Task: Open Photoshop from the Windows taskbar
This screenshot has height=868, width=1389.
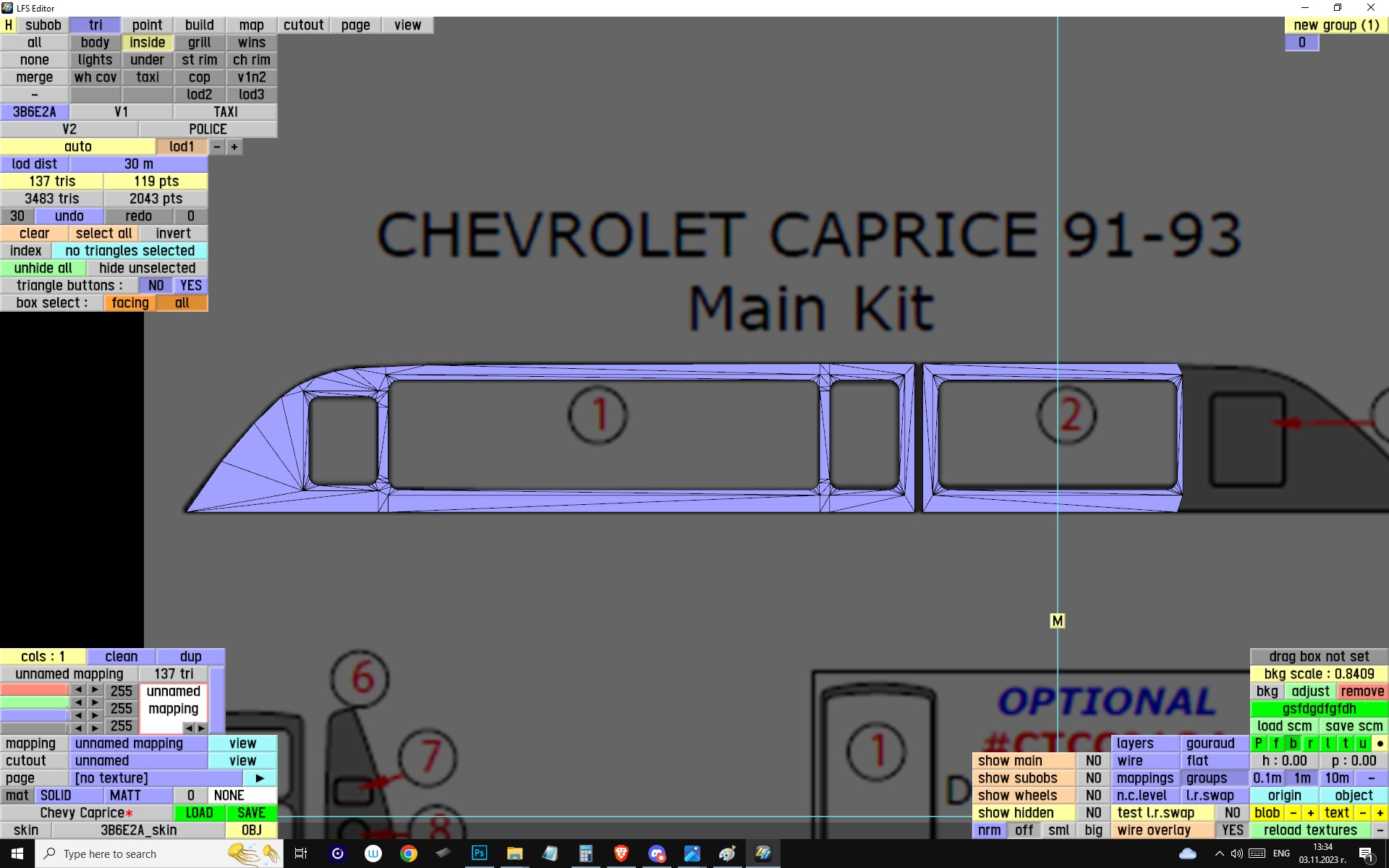Action: coord(479,854)
